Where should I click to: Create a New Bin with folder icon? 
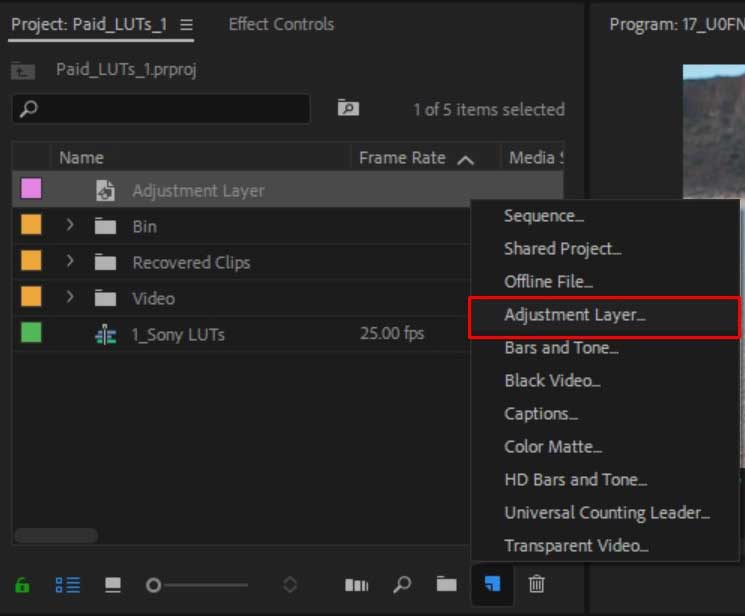446,584
